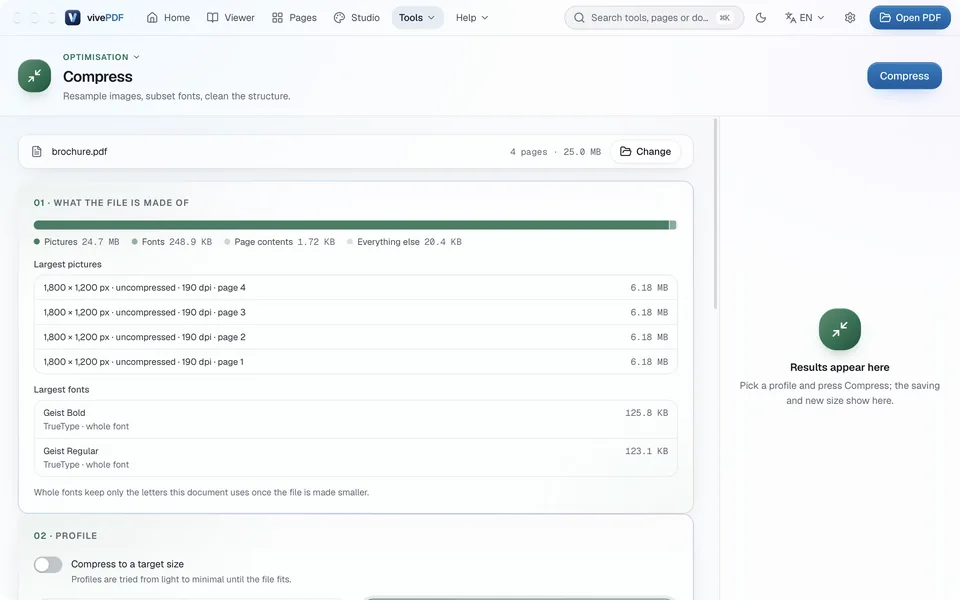Toggle dark mode moon icon
960x600 pixels.
pyautogui.click(x=761, y=18)
